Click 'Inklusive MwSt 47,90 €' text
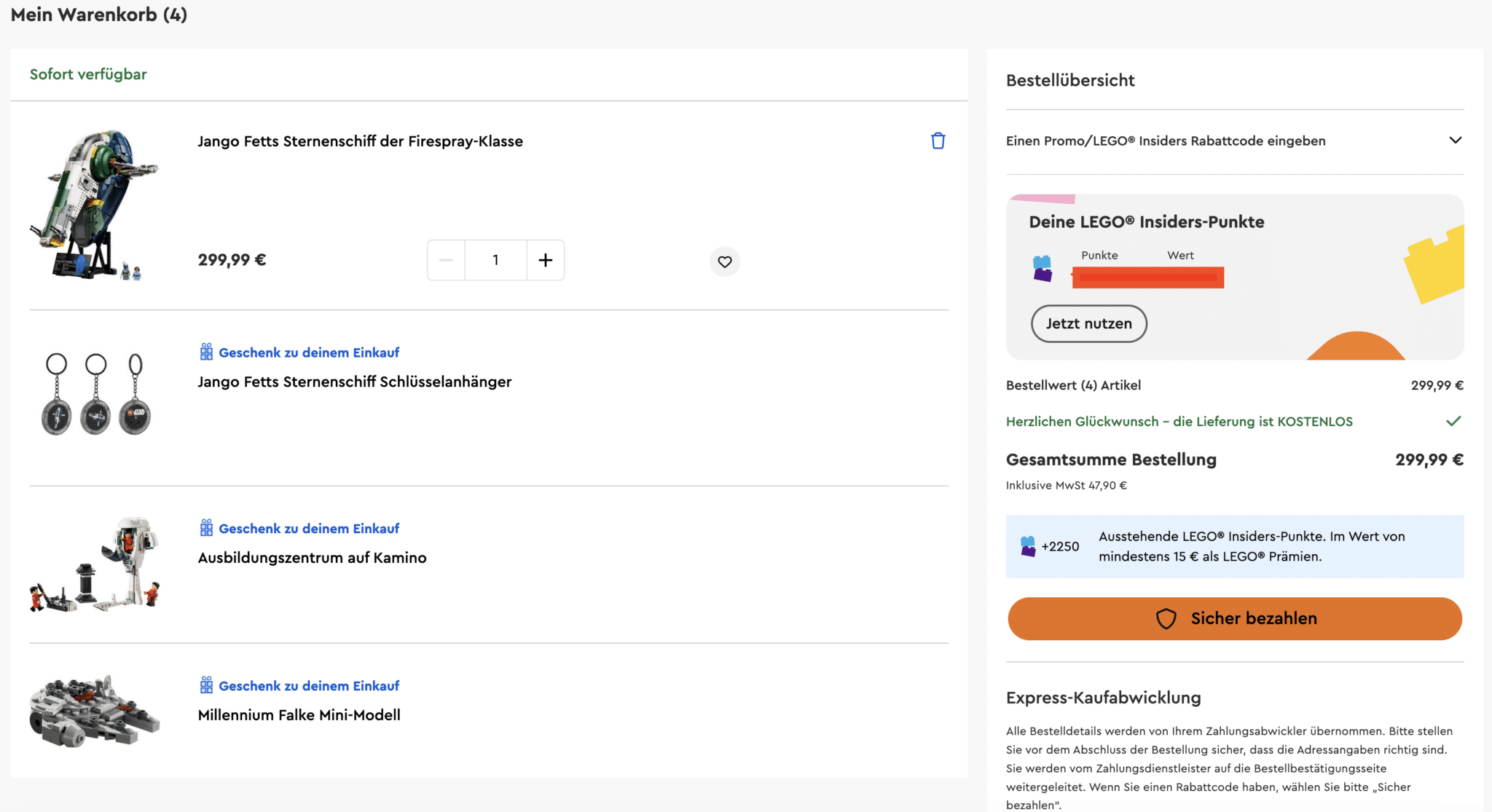Viewport: 1492px width, 812px height. [1066, 485]
